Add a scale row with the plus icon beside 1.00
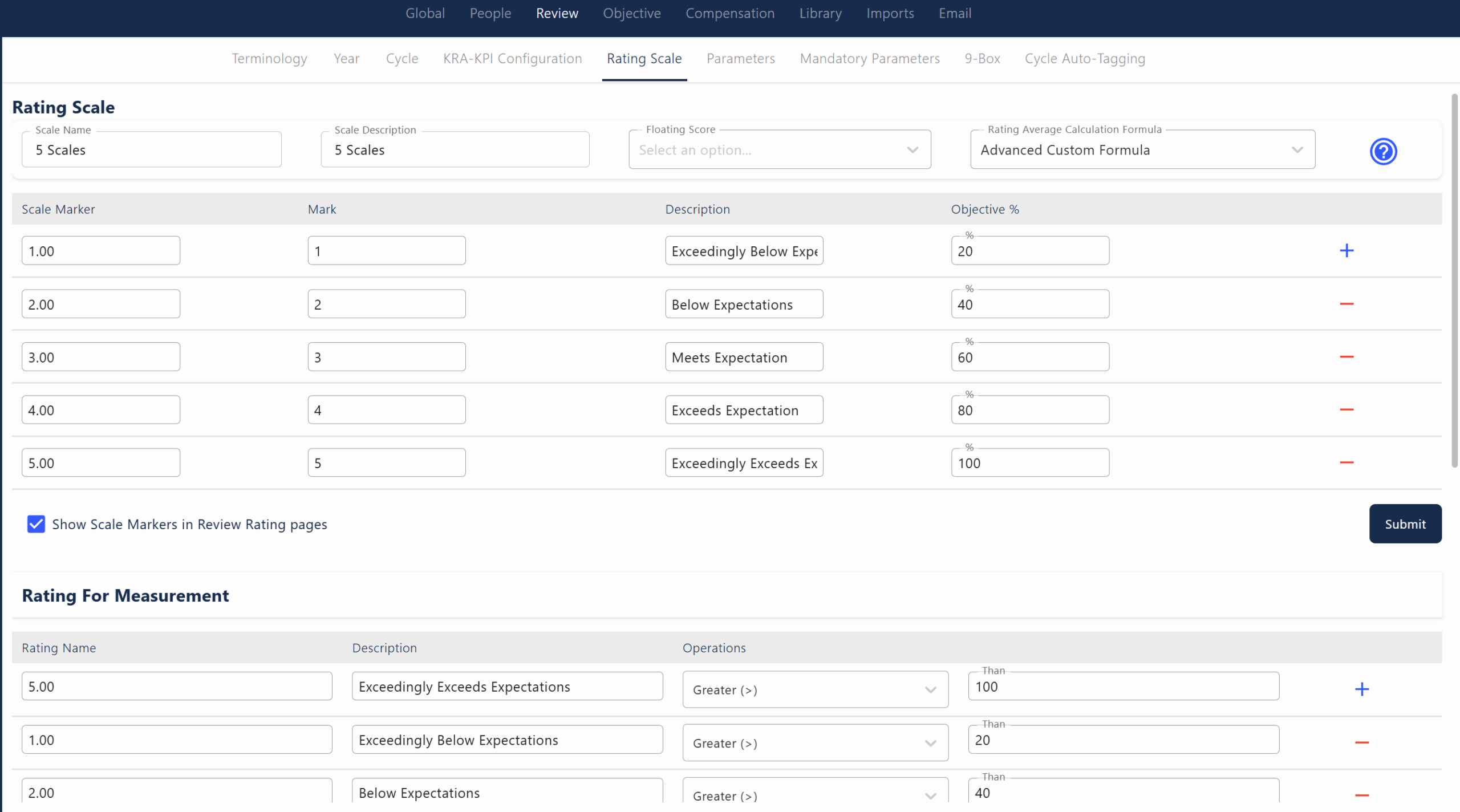 1347,250
